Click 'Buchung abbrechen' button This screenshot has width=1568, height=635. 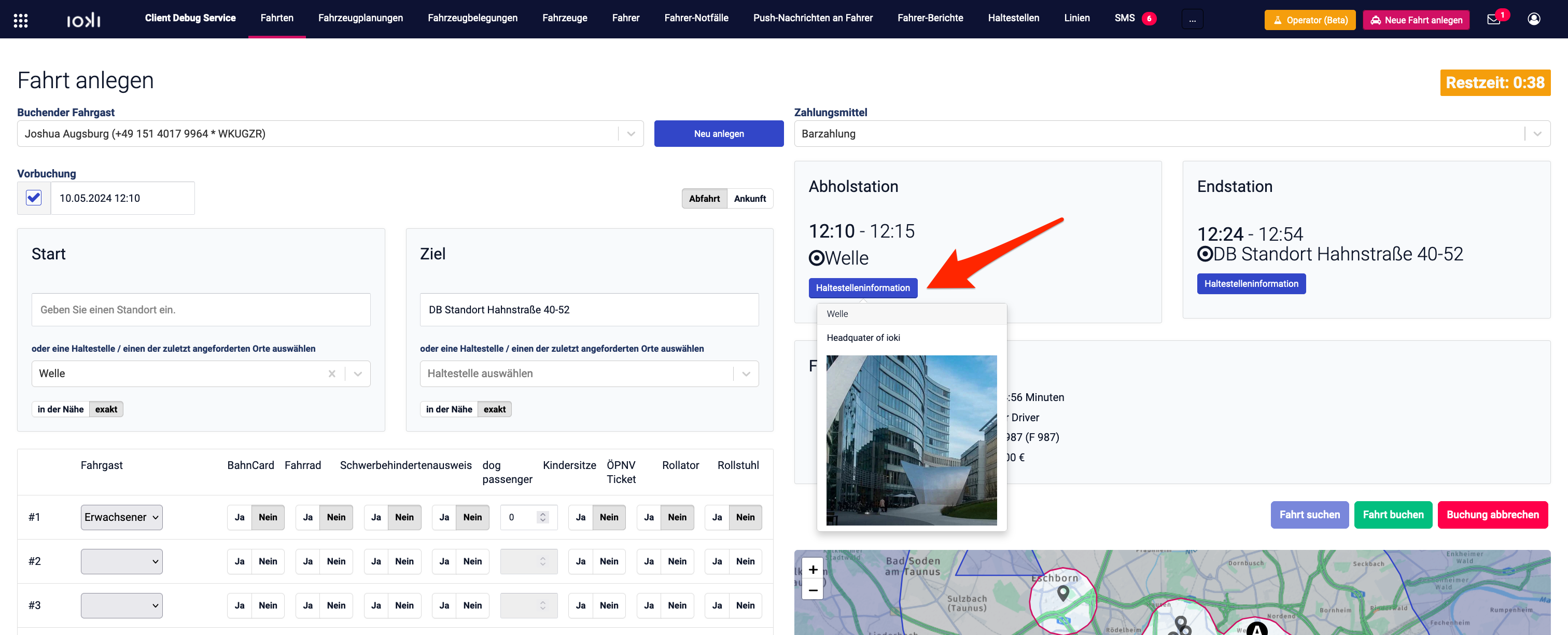[x=1492, y=515]
